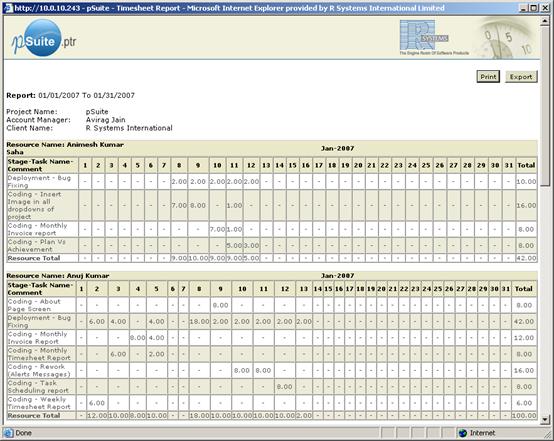Click Stage-Task Name-Comment header in Animesh table

(x=40, y=165)
